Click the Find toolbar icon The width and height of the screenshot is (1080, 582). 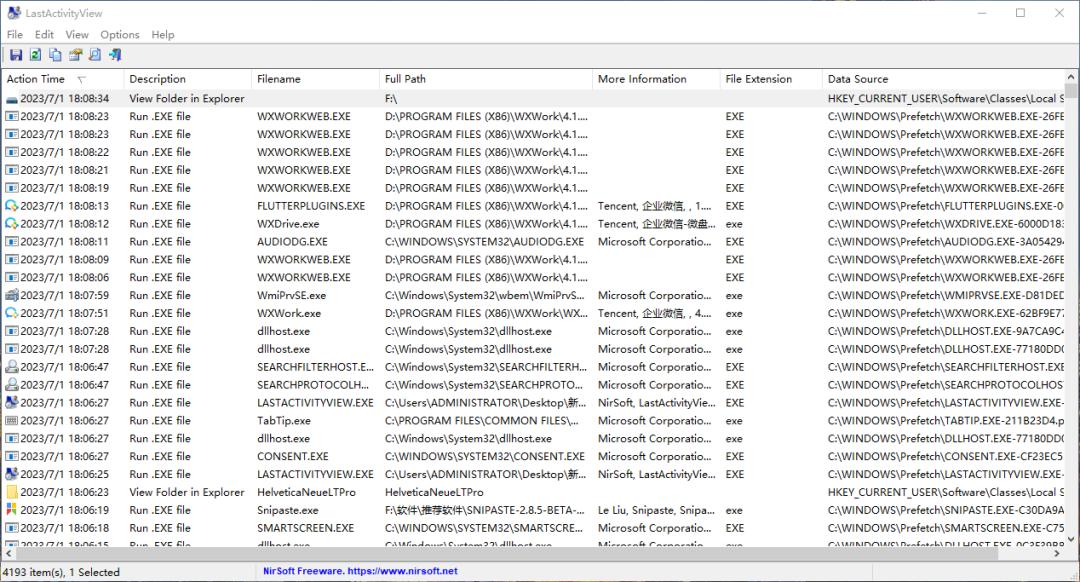pyautogui.click(x=95, y=55)
